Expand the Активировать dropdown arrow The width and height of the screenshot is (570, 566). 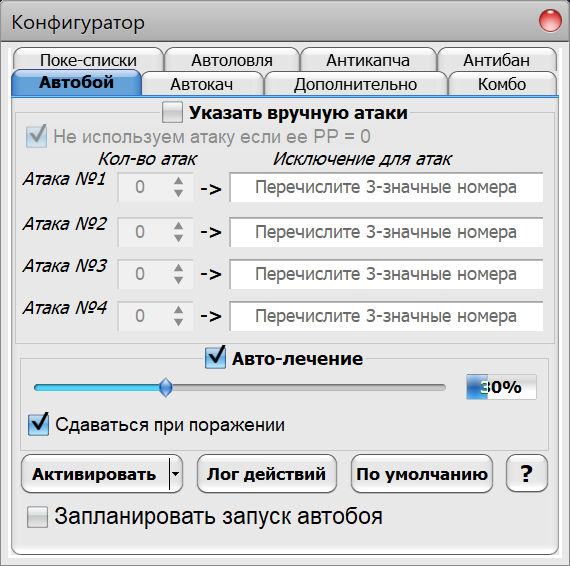click(x=176, y=474)
